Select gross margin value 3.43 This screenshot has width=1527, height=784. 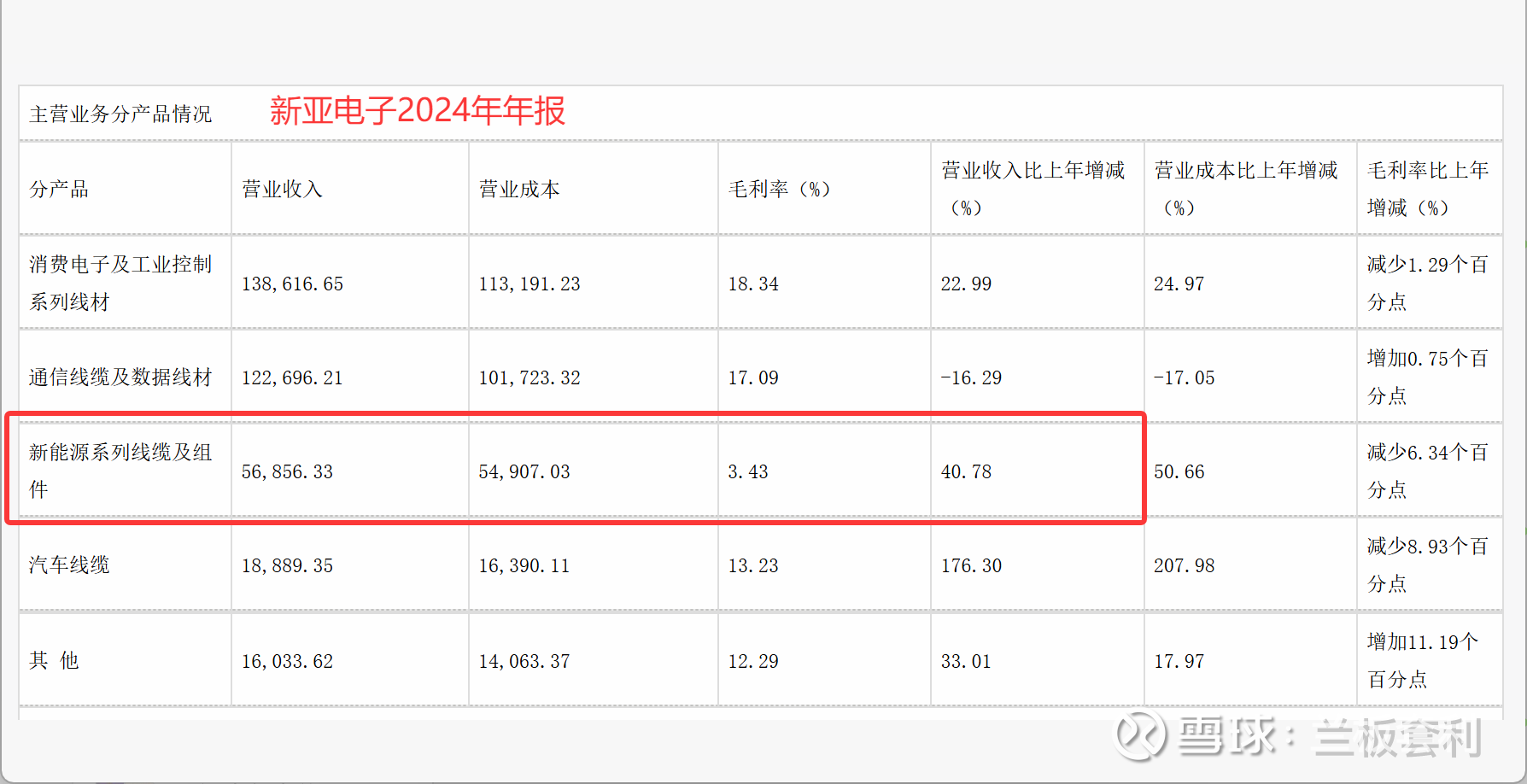coord(748,471)
